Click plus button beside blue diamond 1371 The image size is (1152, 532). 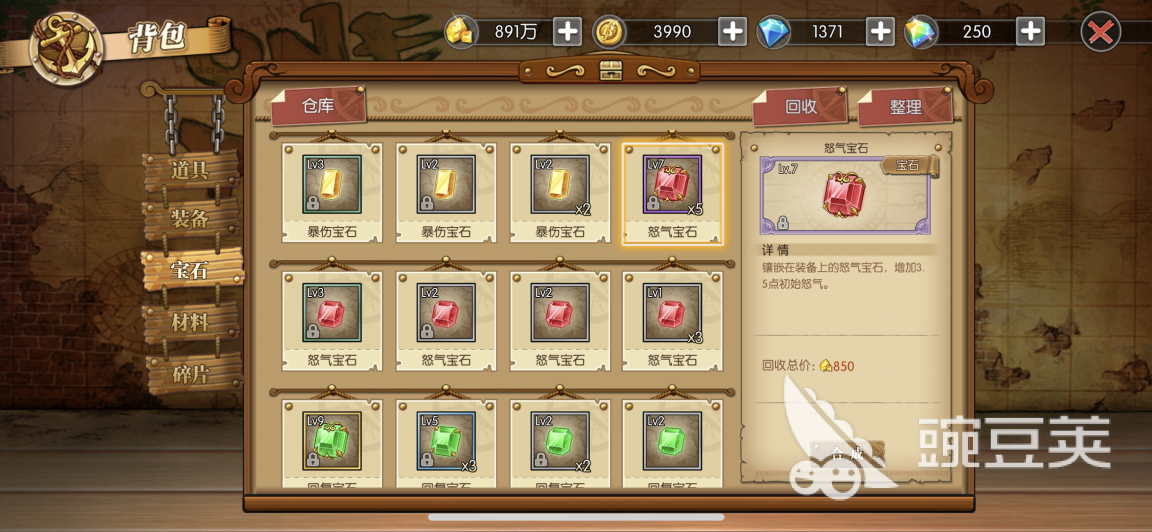[x=880, y=32]
